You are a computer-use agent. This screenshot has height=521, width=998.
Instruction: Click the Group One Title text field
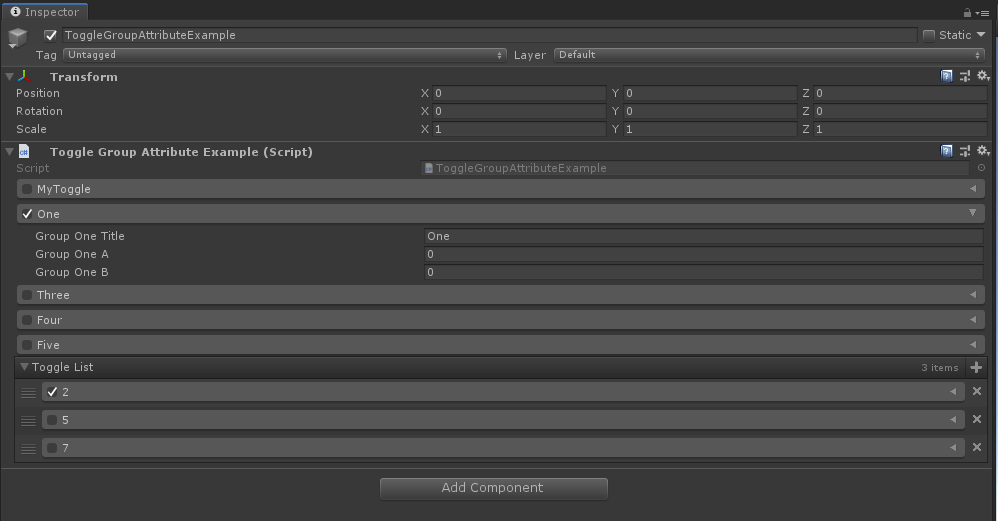[703, 237]
